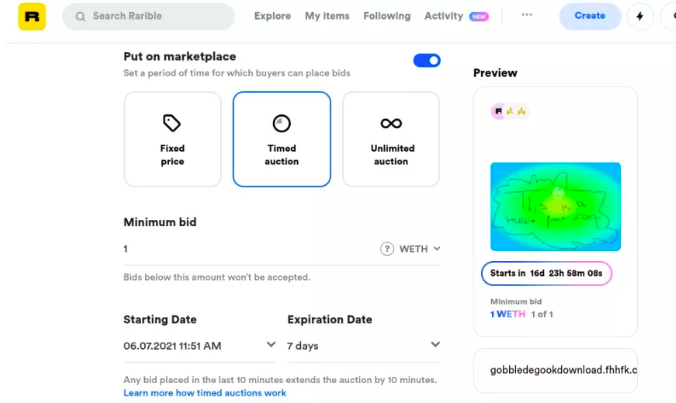
Task: Expand the Starting Date dropdown
Action: [199, 346]
